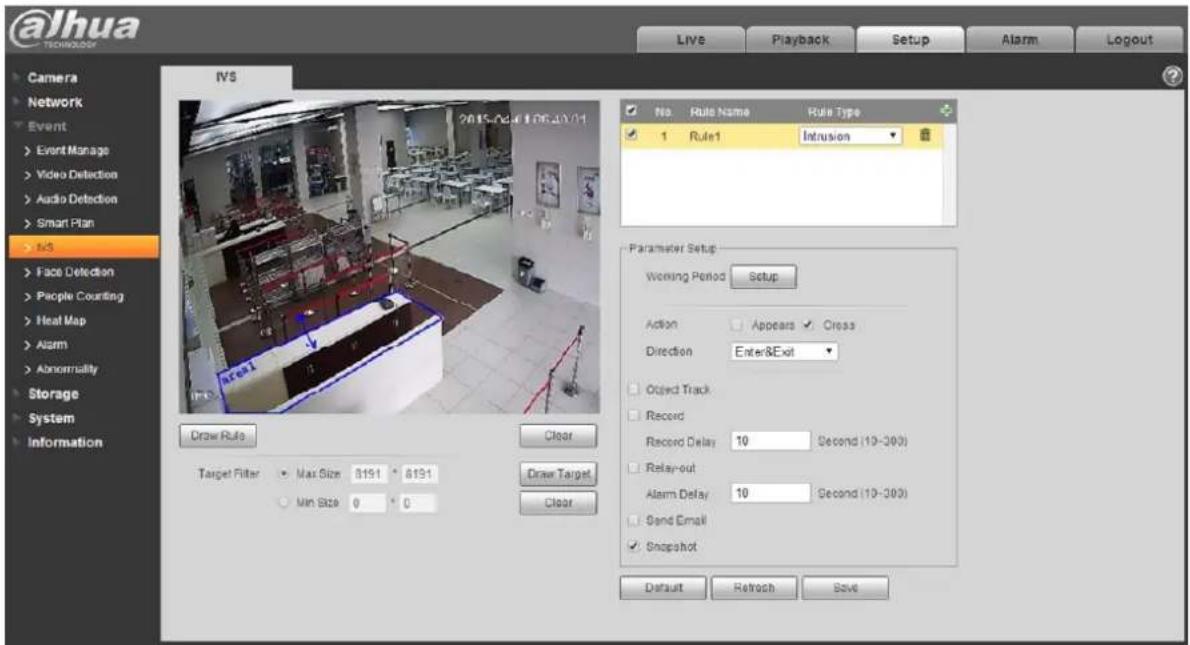Image resolution: width=1190 pixels, height=645 pixels.
Task: Click Clear button beside Draw Rule
Action: coord(559,436)
